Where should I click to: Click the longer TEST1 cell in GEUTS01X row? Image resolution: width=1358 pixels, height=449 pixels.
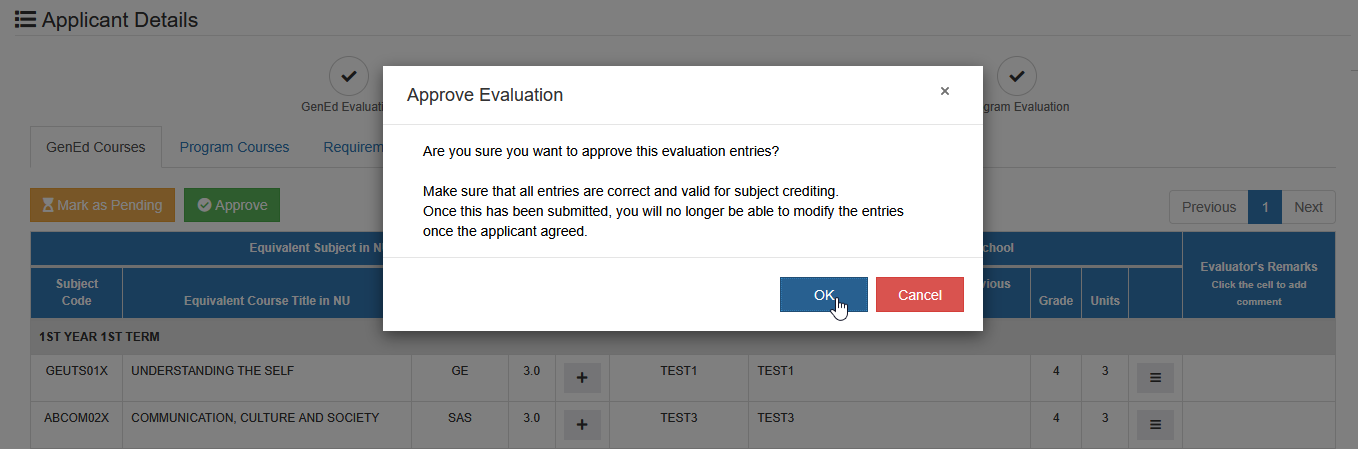[889, 378]
